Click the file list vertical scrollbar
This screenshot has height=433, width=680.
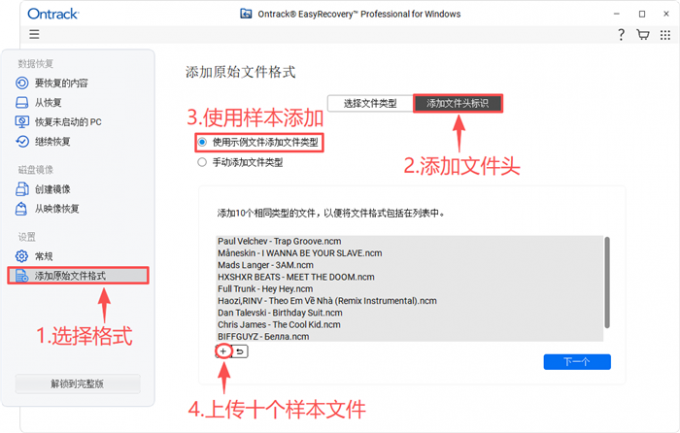607,282
